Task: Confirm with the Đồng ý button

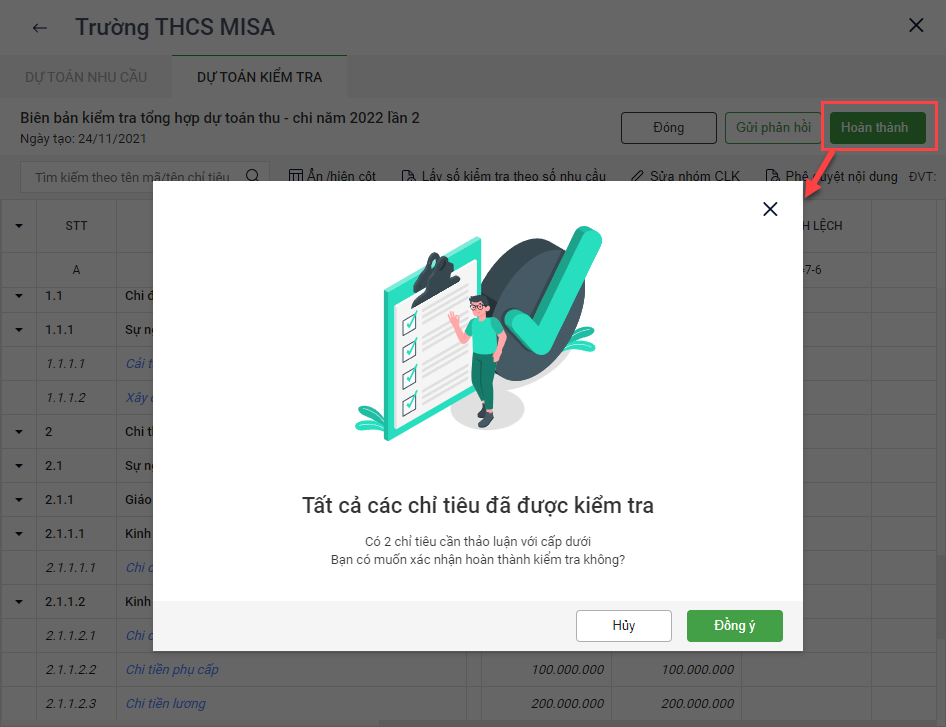Action: point(734,626)
